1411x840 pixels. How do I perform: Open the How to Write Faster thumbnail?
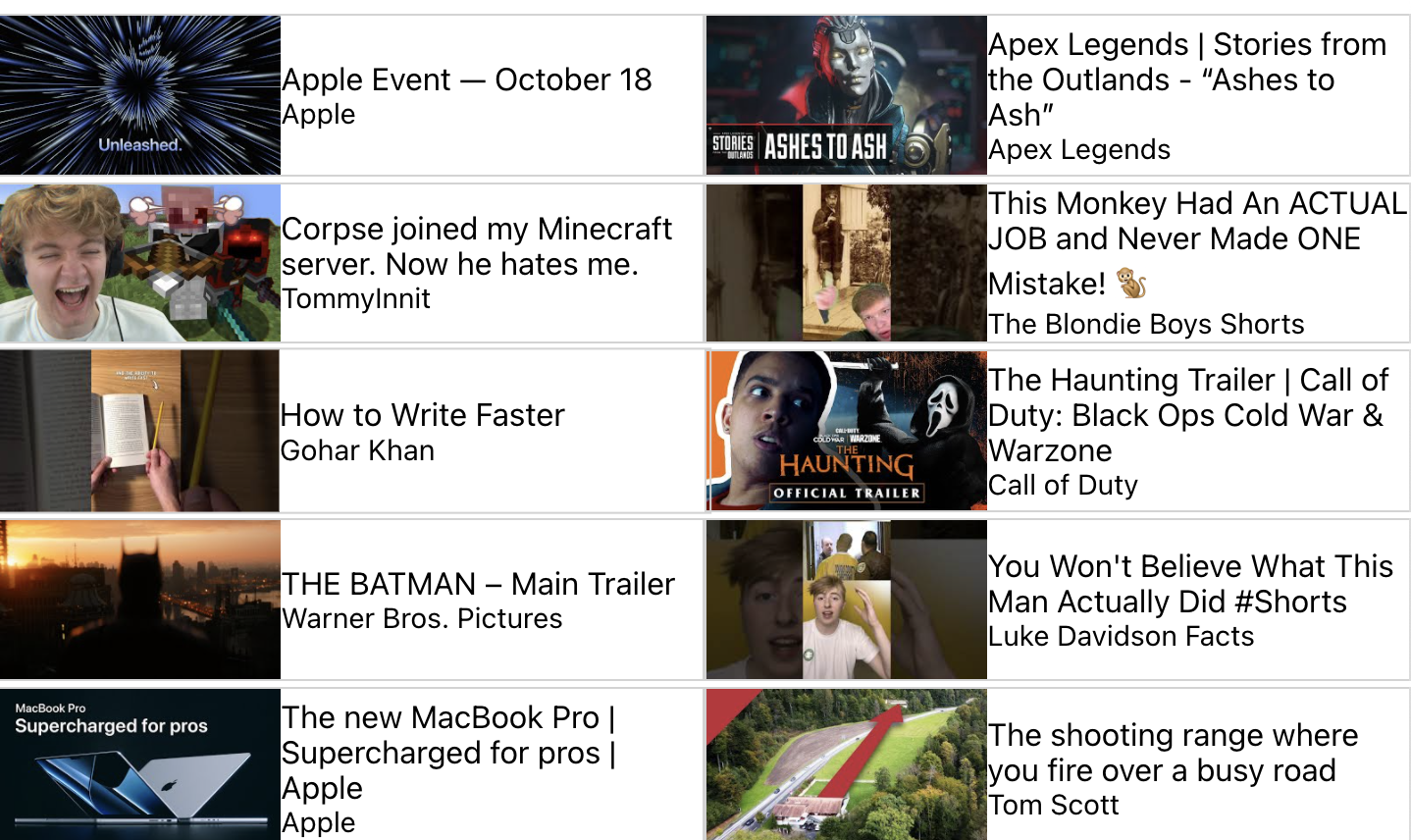(x=140, y=432)
